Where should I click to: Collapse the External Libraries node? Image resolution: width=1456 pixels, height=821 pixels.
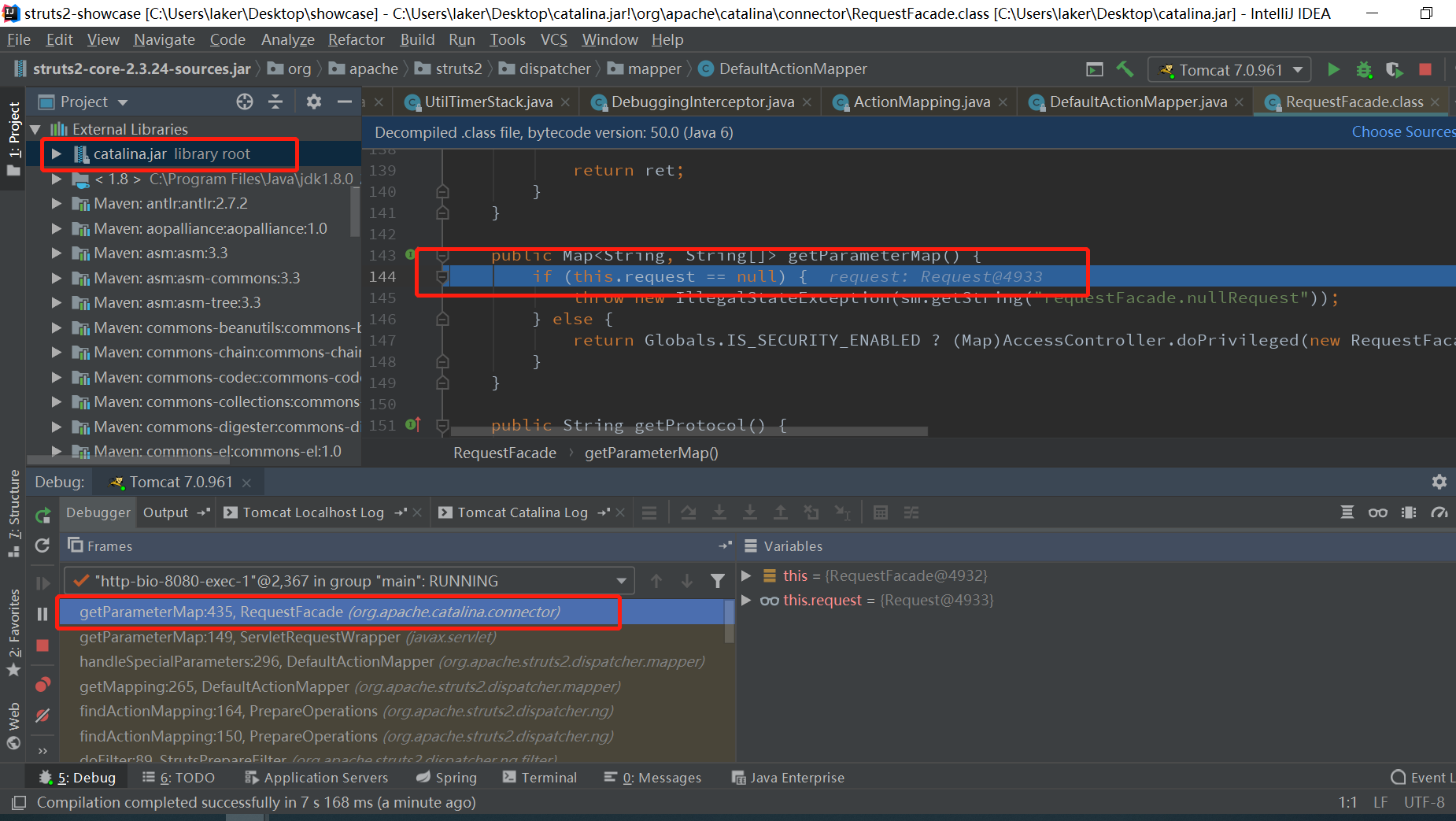pos(35,129)
